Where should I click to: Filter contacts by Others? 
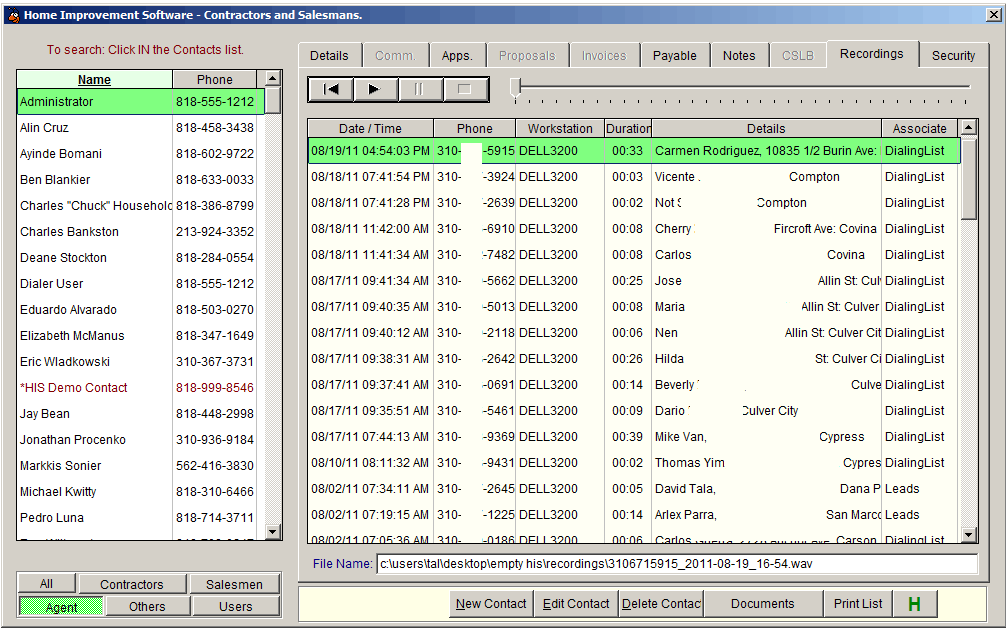(x=147, y=606)
